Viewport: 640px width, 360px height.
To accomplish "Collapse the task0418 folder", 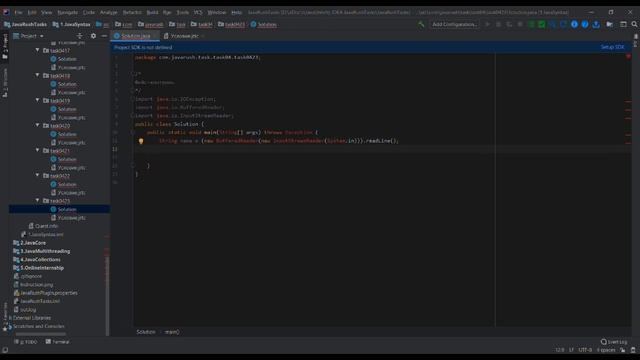I will click(38, 76).
